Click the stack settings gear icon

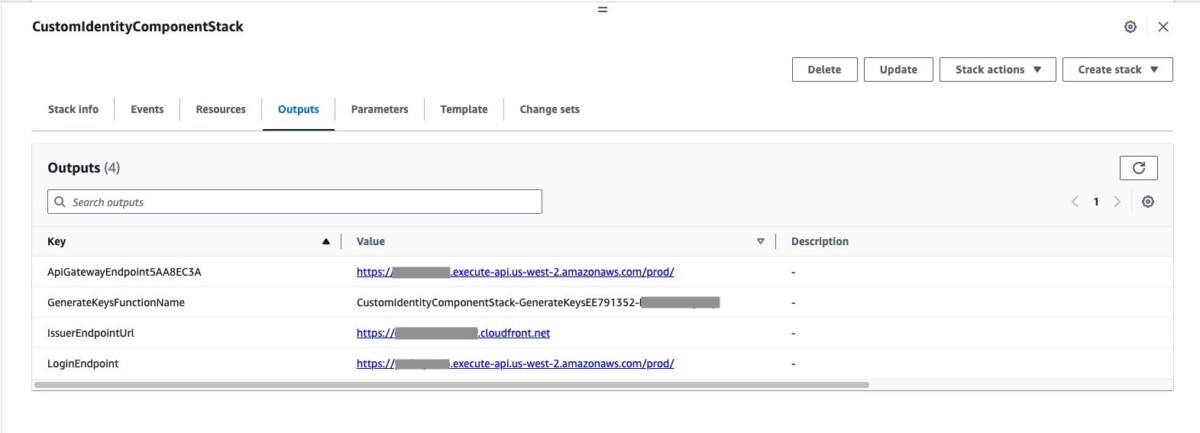pos(1130,27)
